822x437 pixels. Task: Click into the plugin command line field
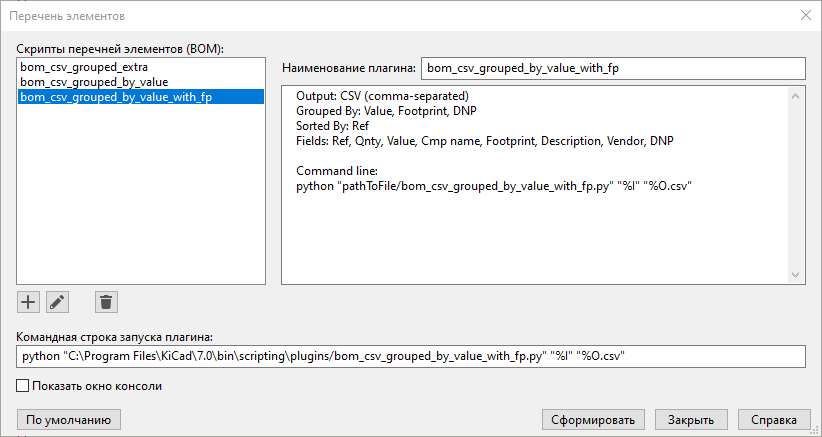click(410, 356)
